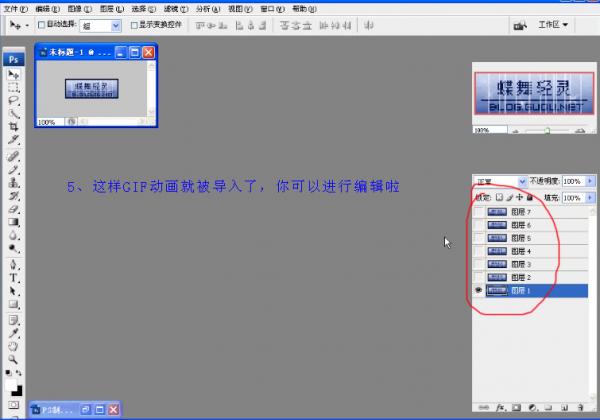Image resolution: width=600 pixels, height=420 pixels.
Task: Select the Brush tool
Action: point(13,169)
